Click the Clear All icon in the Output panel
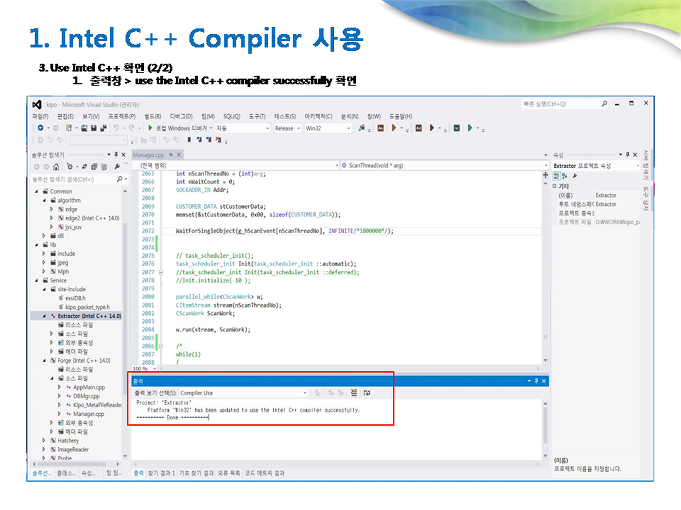The image size is (681, 510). tap(354, 393)
